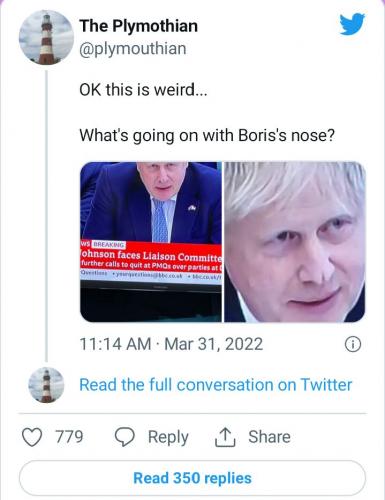Click the blue Twitter bird logo
The width and height of the screenshot is (385, 500).
[352, 24]
